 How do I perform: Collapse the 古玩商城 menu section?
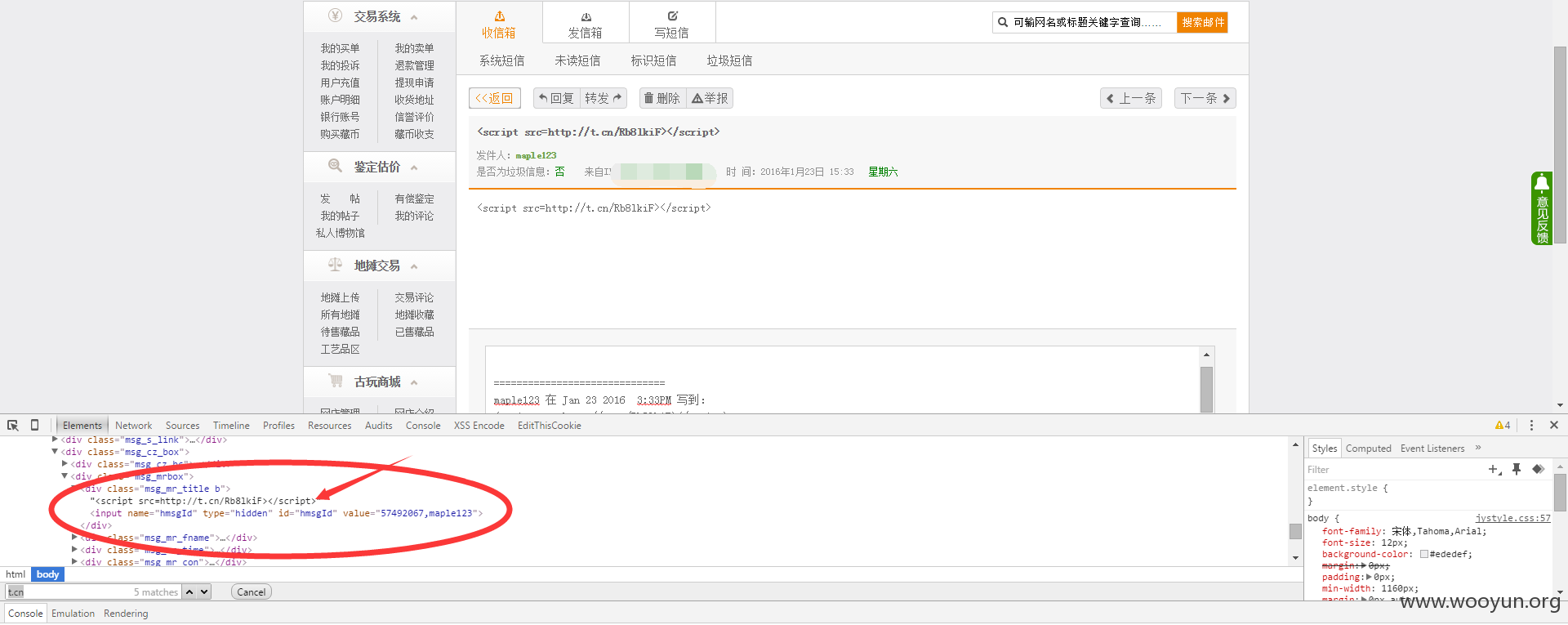click(414, 382)
